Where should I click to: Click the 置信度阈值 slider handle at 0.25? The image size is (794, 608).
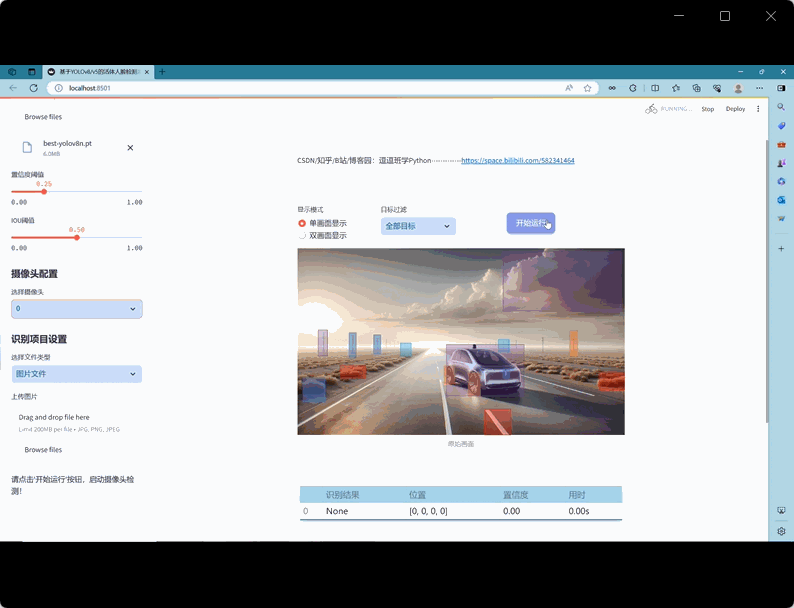click(x=44, y=192)
